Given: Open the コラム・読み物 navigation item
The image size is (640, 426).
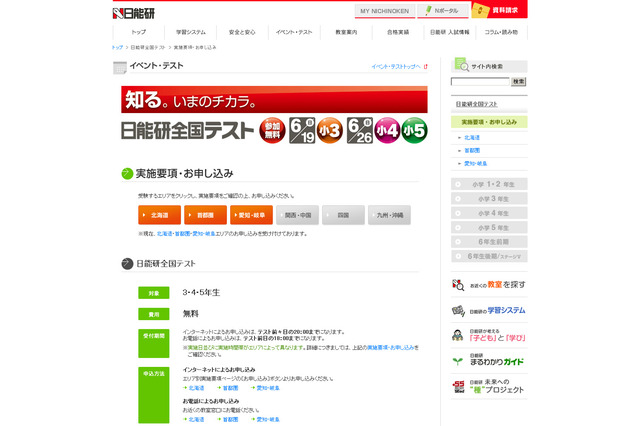Looking at the screenshot, I should point(501,32).
